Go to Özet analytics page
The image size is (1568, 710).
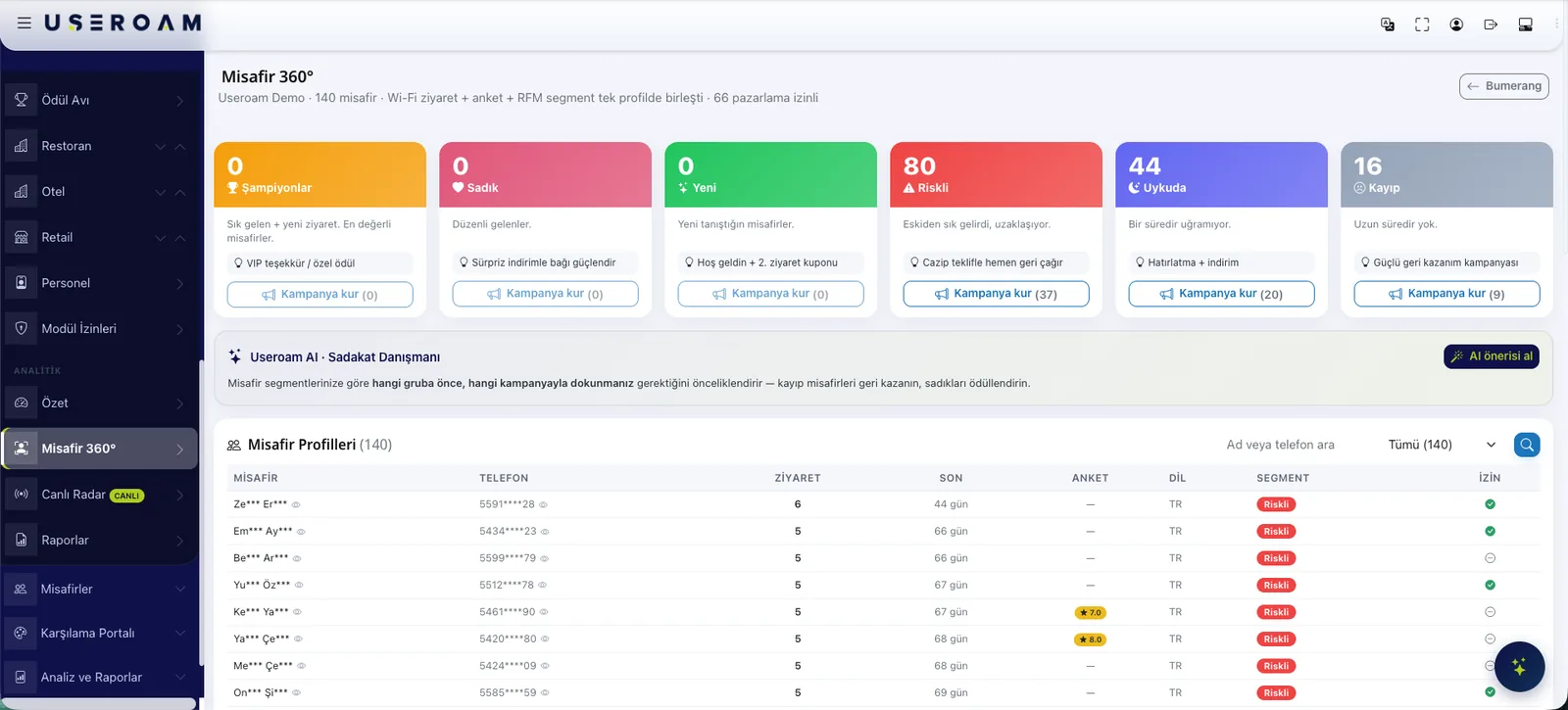tap(99, 402)
